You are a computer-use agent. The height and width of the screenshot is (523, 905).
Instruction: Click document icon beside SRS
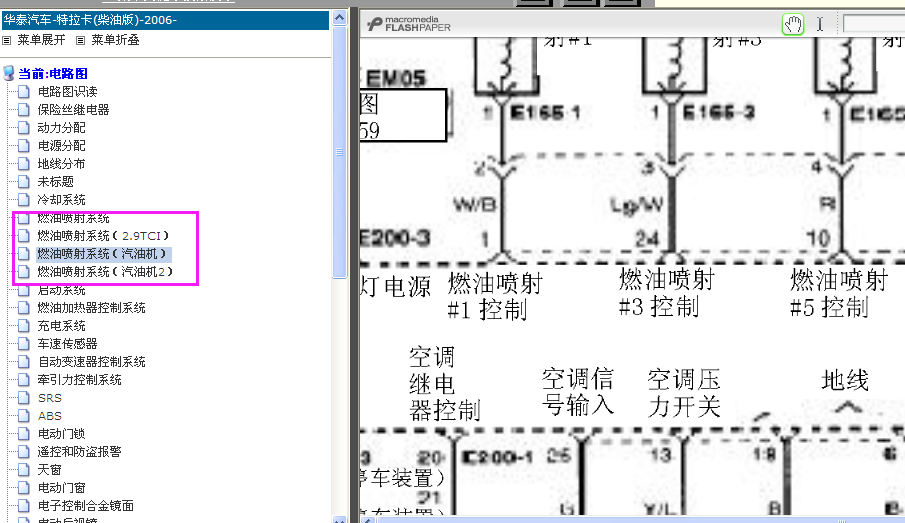coord(24,398)
